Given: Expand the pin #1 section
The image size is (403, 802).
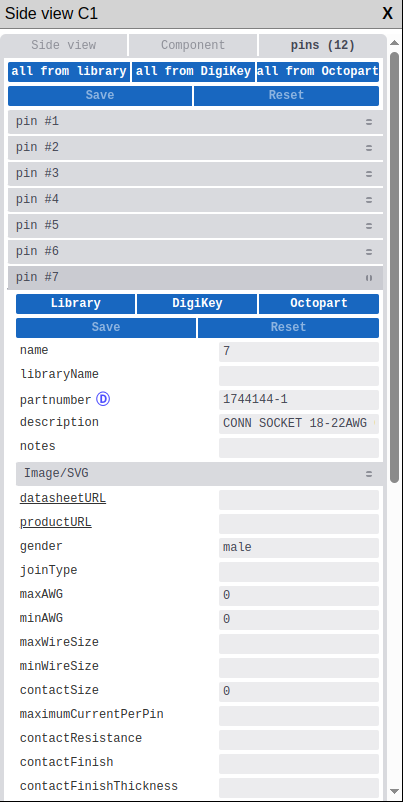Looking at the screenshot, I should (x=195, y=122).
